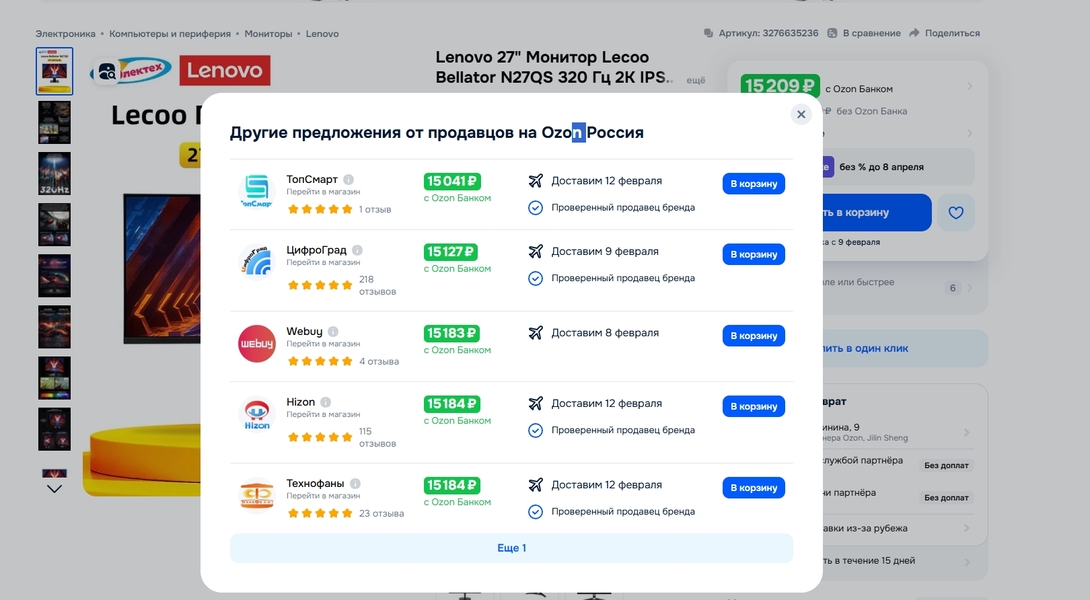The width and height of the screenshot is (1090, 600).
Task: Open the ТопСмарт seller logo
Action: [257, 190]
